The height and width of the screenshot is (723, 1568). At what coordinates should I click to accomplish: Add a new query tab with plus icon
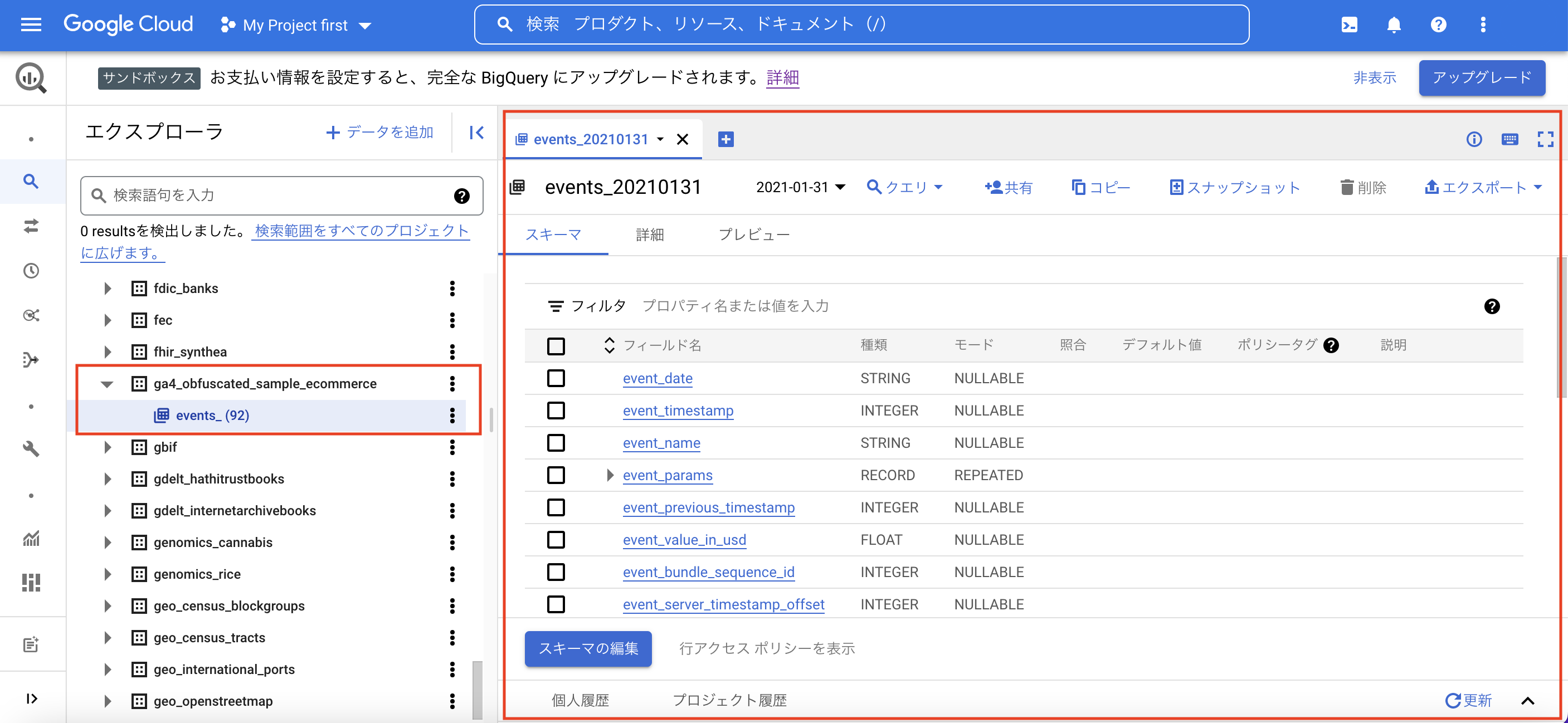click(725, 139)
